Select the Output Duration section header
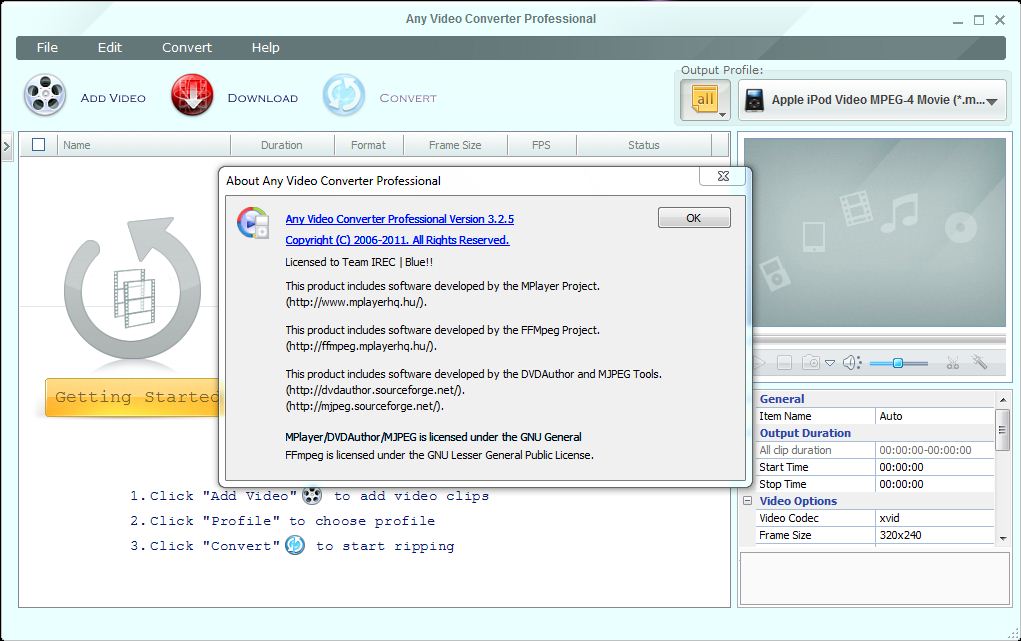This screenshot has height=641, width=1021. (805, 433)
